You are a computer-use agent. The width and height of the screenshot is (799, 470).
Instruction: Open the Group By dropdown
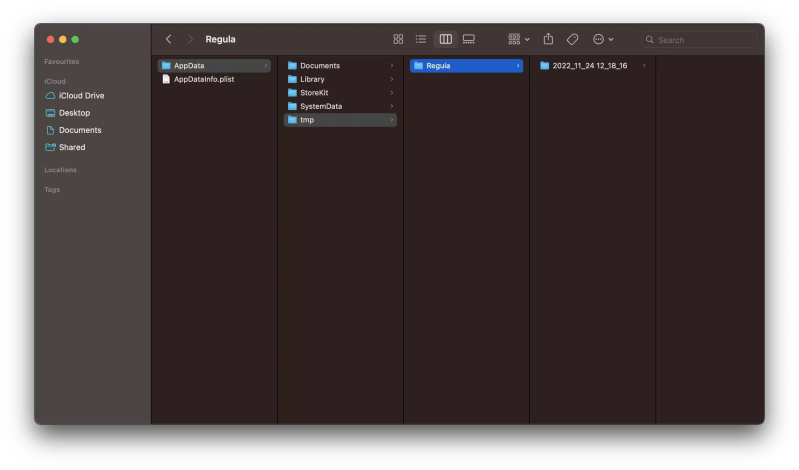click(519, 39)
